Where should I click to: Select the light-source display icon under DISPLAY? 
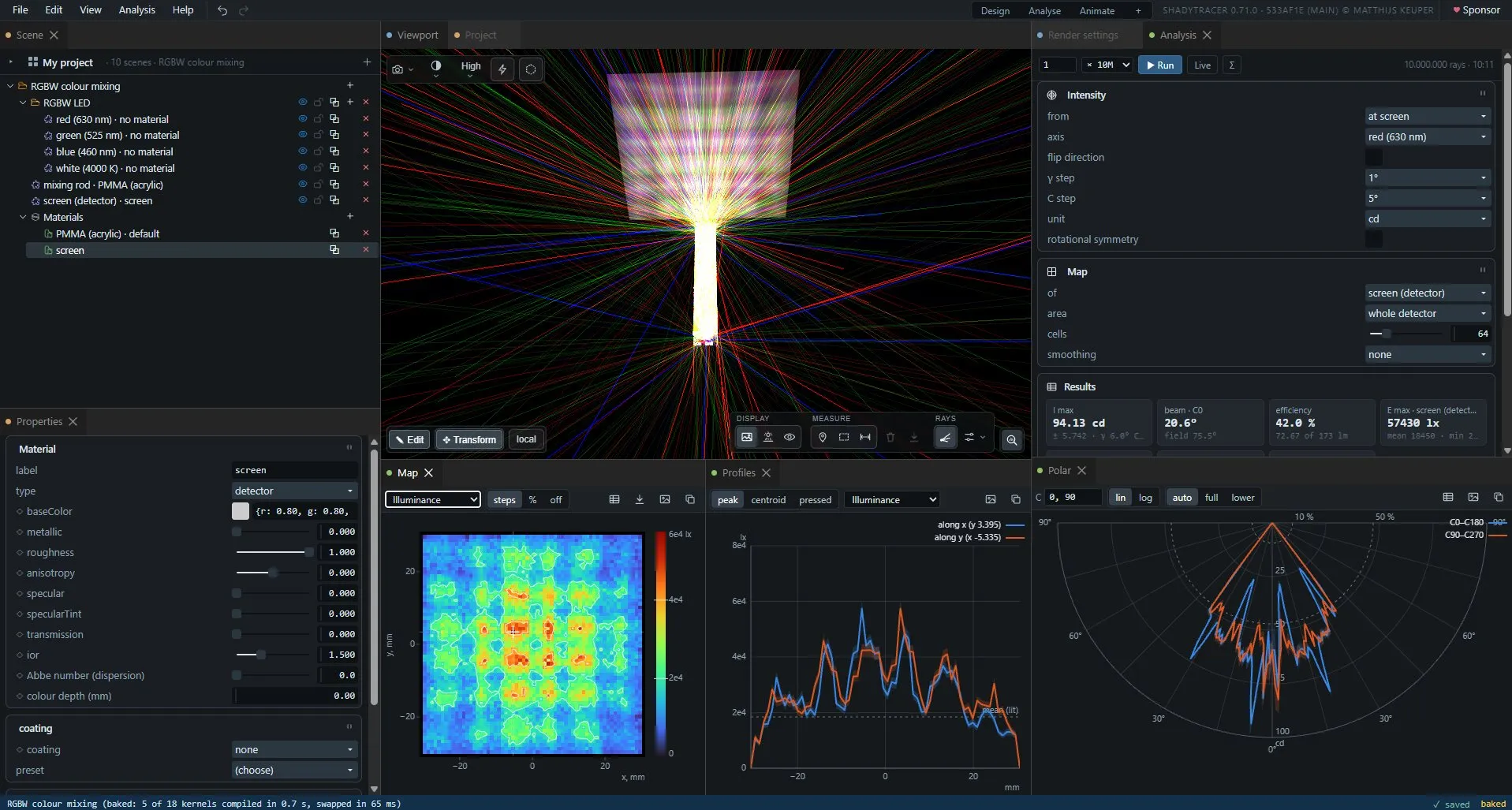pos(767,437)
